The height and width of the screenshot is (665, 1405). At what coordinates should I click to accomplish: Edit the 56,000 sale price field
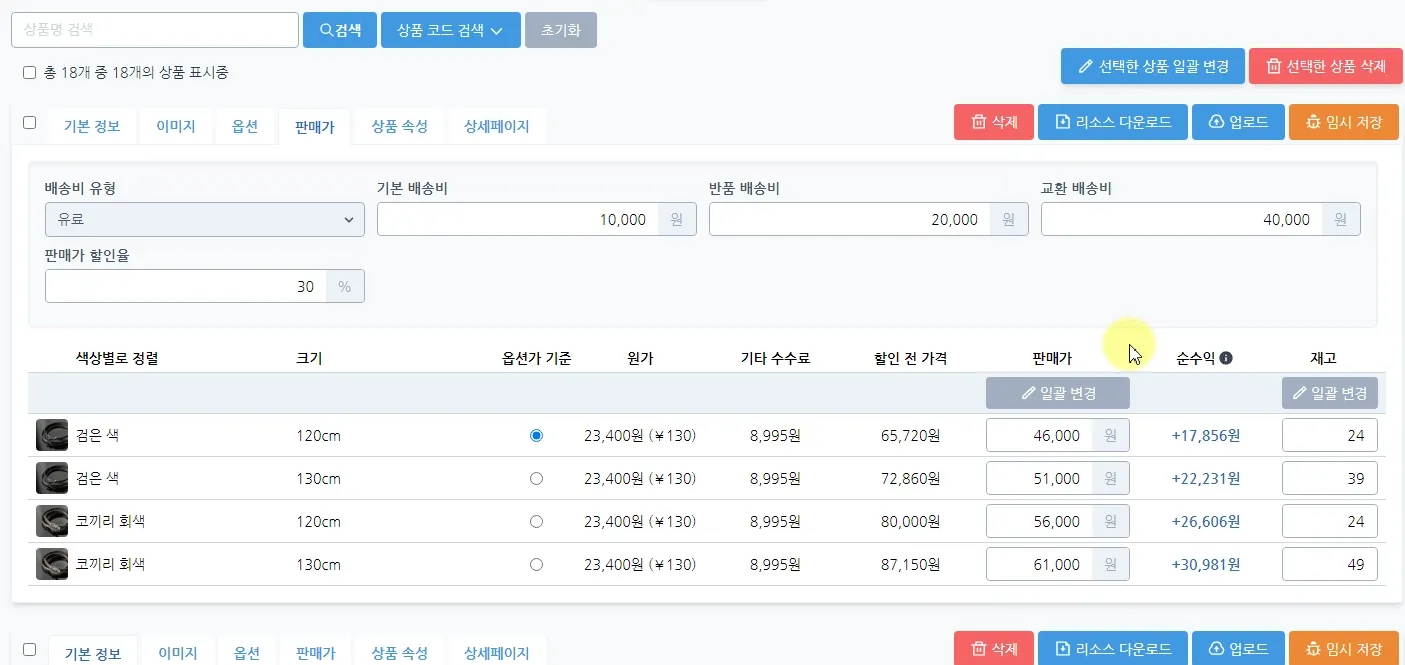pos(1039,522)
